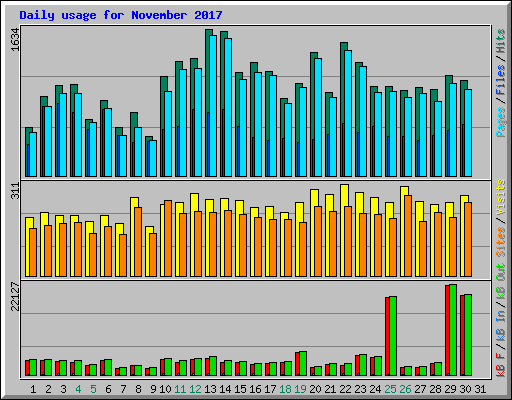Click the Visits legend label
Screen dimensions: 512x400
[x=501, y=198]
